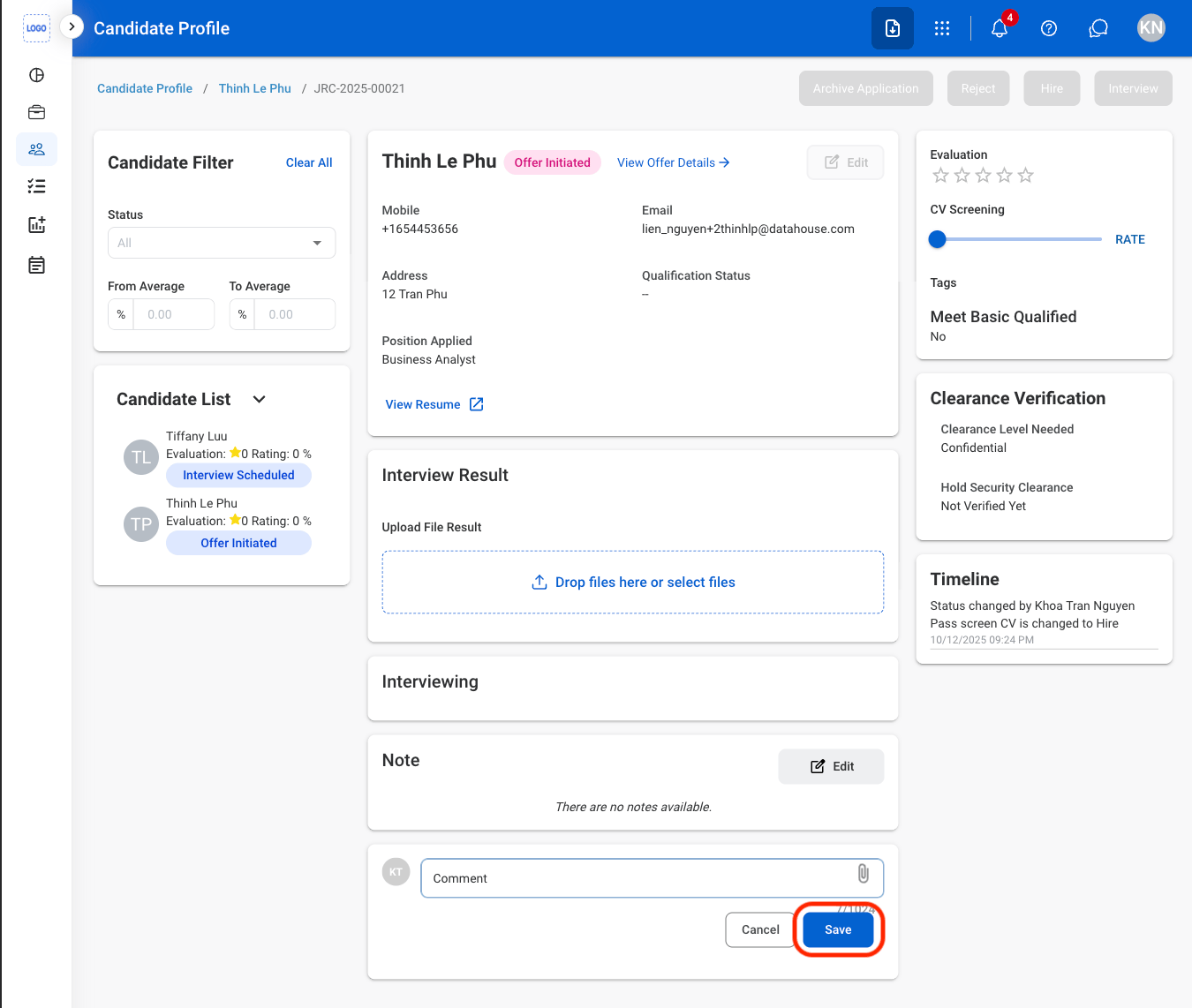Screen dimensions: 1192x1008
Task: Rate candidate with first evaluation star
Action: 940,176
